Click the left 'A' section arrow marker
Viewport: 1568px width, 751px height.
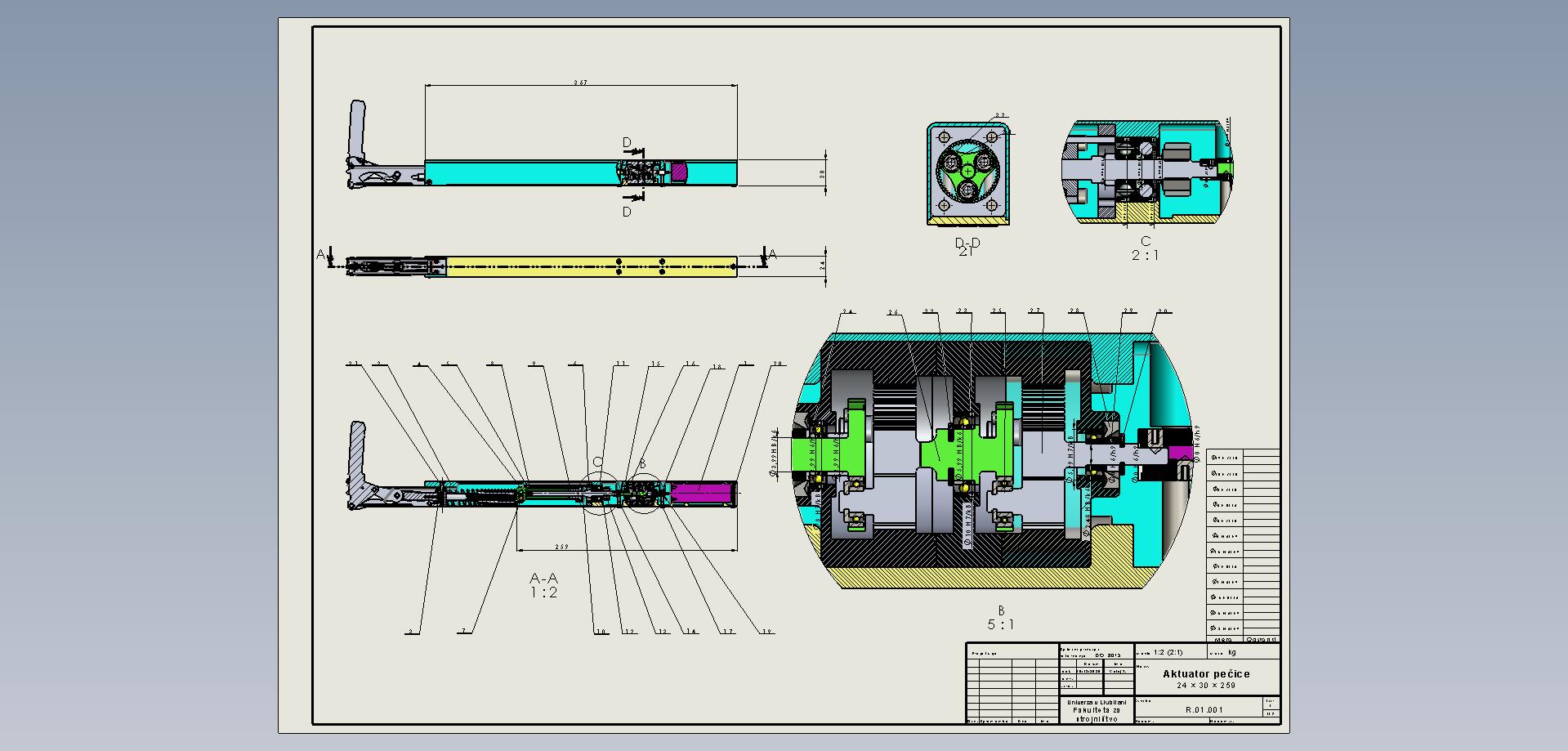pos(321,254)
